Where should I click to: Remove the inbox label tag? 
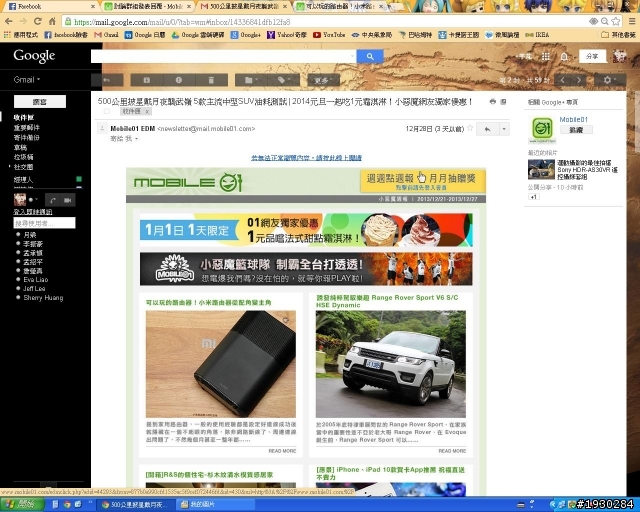pos(147,111)
